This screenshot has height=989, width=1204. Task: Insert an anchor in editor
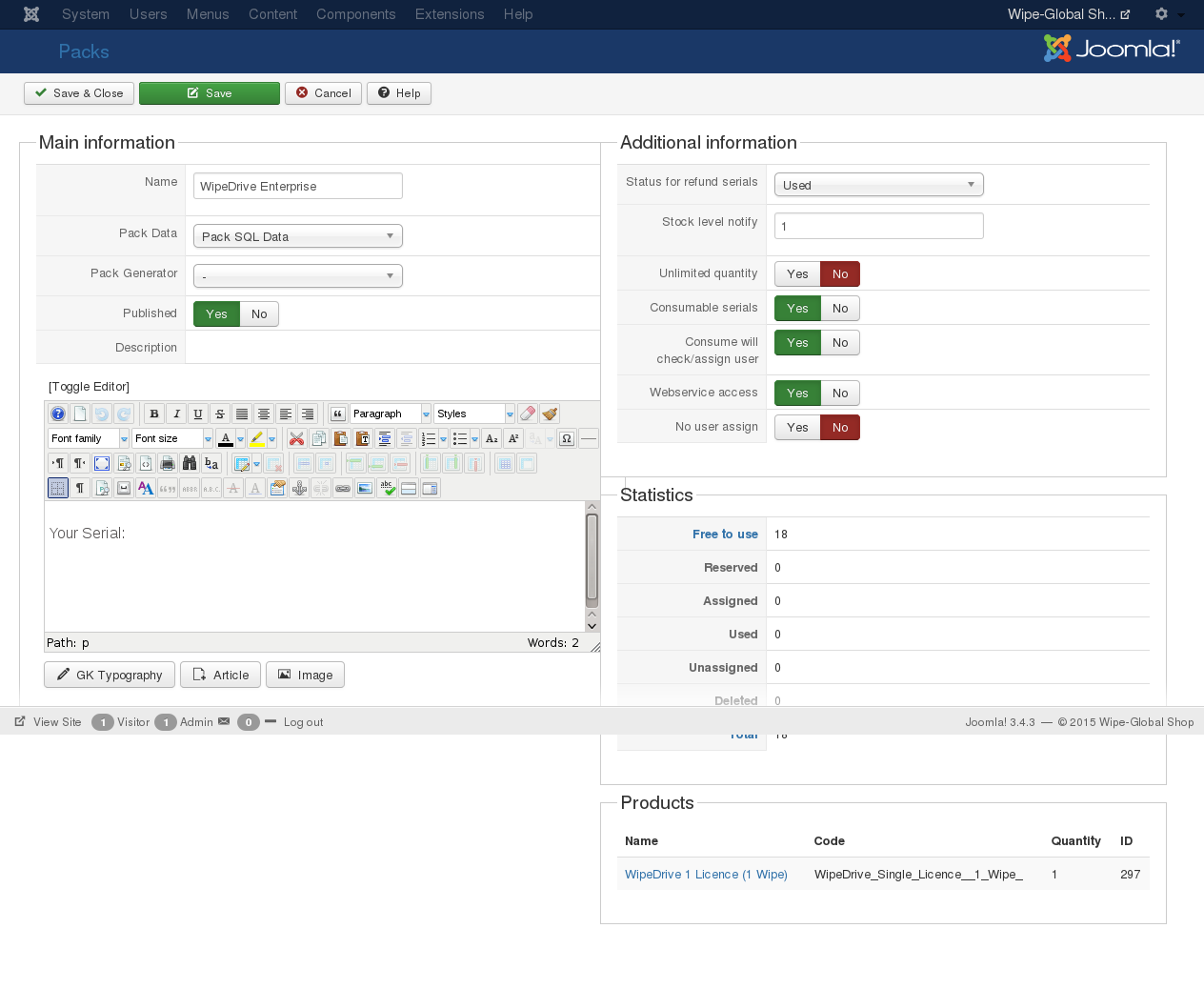(299, 488)
